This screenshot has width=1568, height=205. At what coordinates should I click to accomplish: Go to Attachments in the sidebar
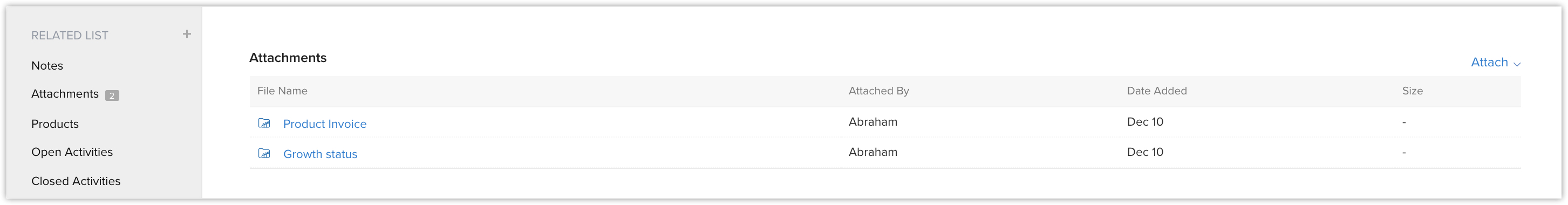coord(65,94)
